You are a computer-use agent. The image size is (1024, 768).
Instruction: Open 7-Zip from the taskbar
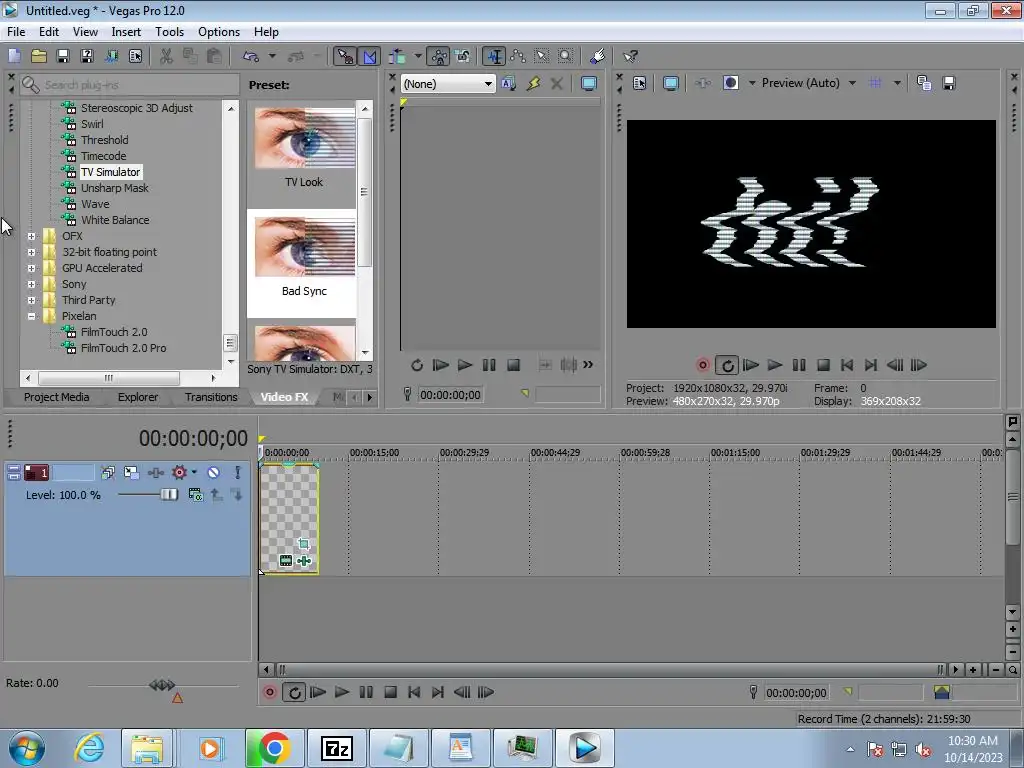336,748
